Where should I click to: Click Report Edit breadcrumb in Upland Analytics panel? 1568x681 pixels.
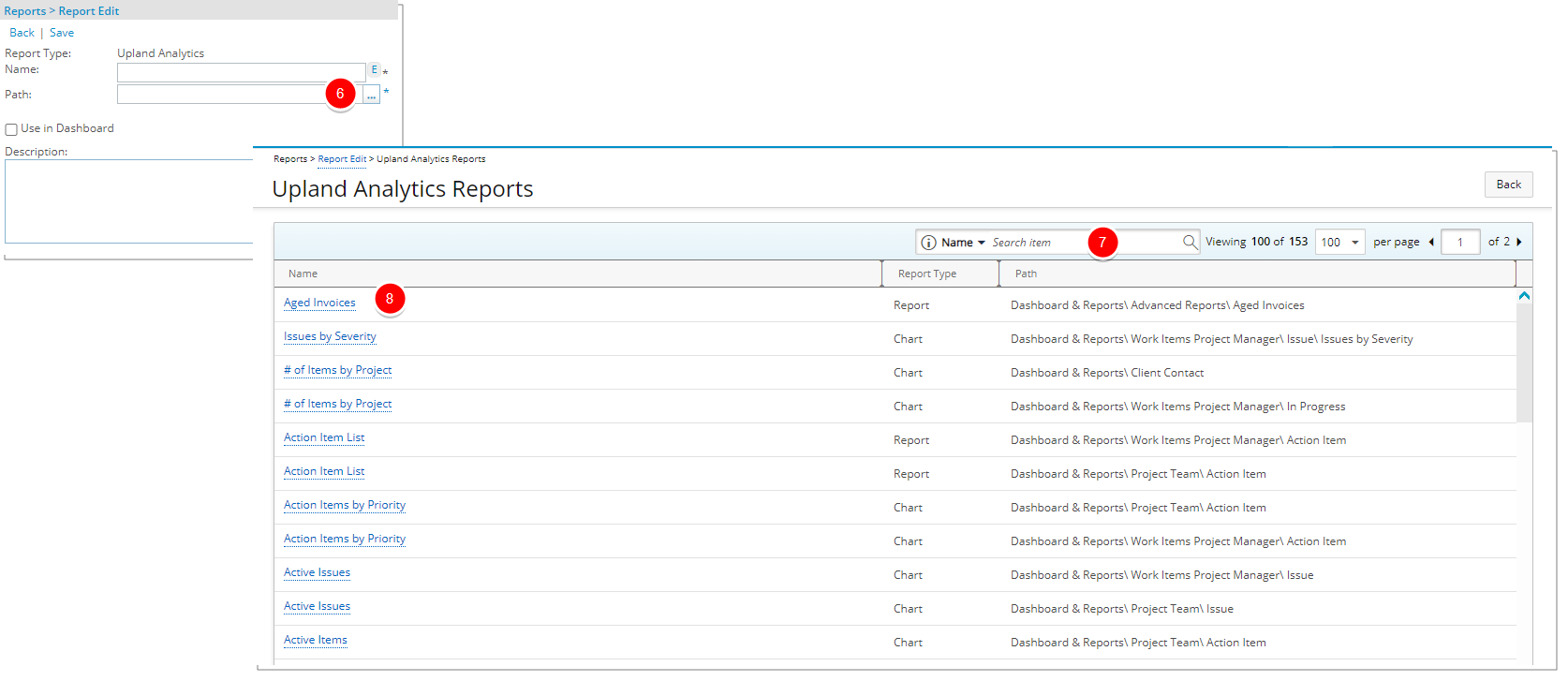(342, 159)
